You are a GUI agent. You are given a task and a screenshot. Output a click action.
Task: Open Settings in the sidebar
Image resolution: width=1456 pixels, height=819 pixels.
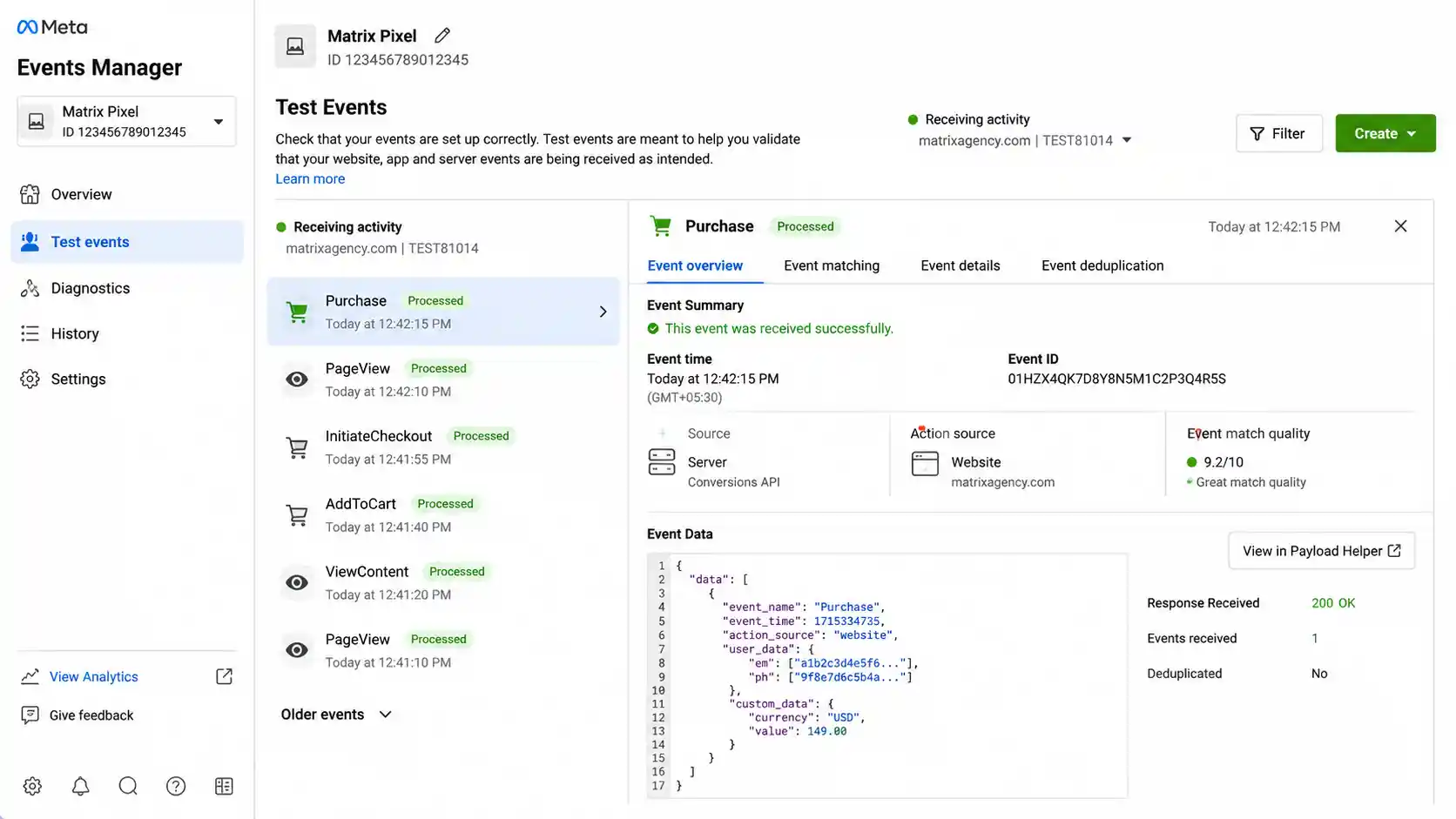[126, 379]
